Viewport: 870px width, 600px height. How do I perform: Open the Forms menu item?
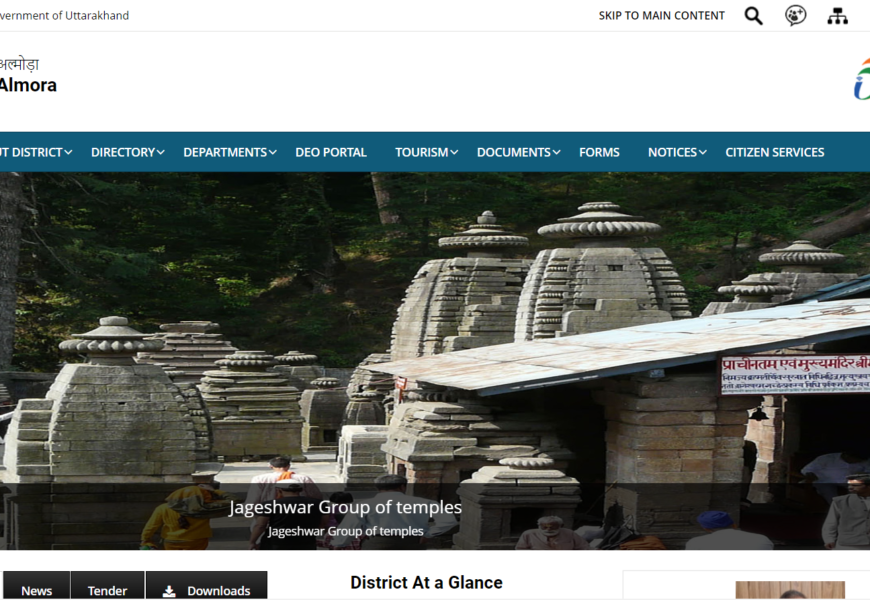click(x=599, y=152)
